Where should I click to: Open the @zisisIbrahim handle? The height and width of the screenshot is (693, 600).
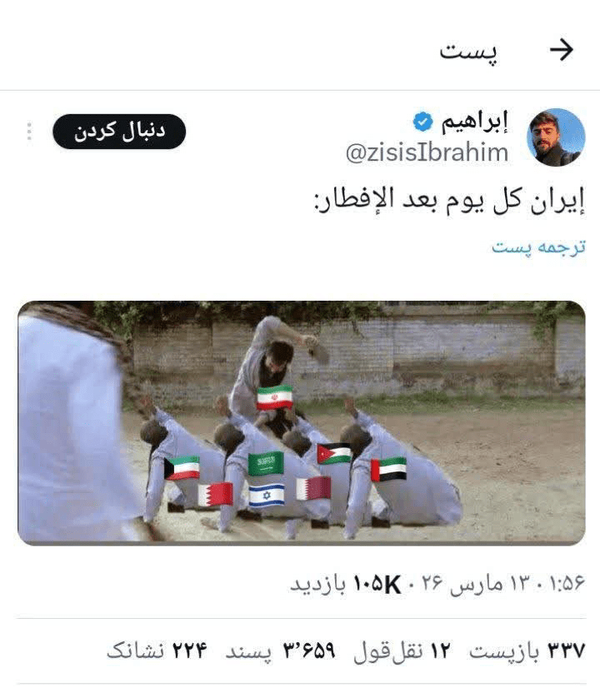(x=427, y=152)
